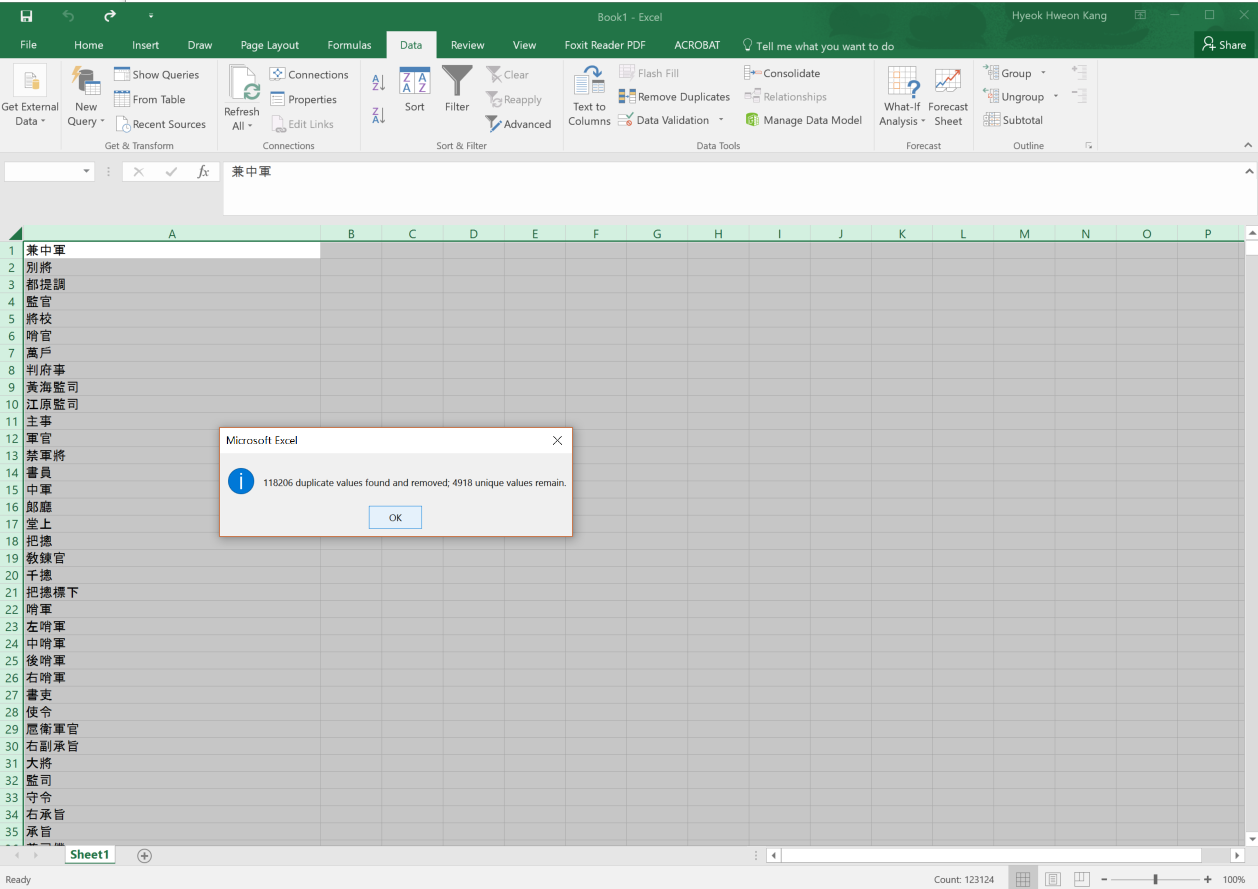Open Outline dialog launcher
The width and height of the screenshot is (1258, 889).
1089,146
